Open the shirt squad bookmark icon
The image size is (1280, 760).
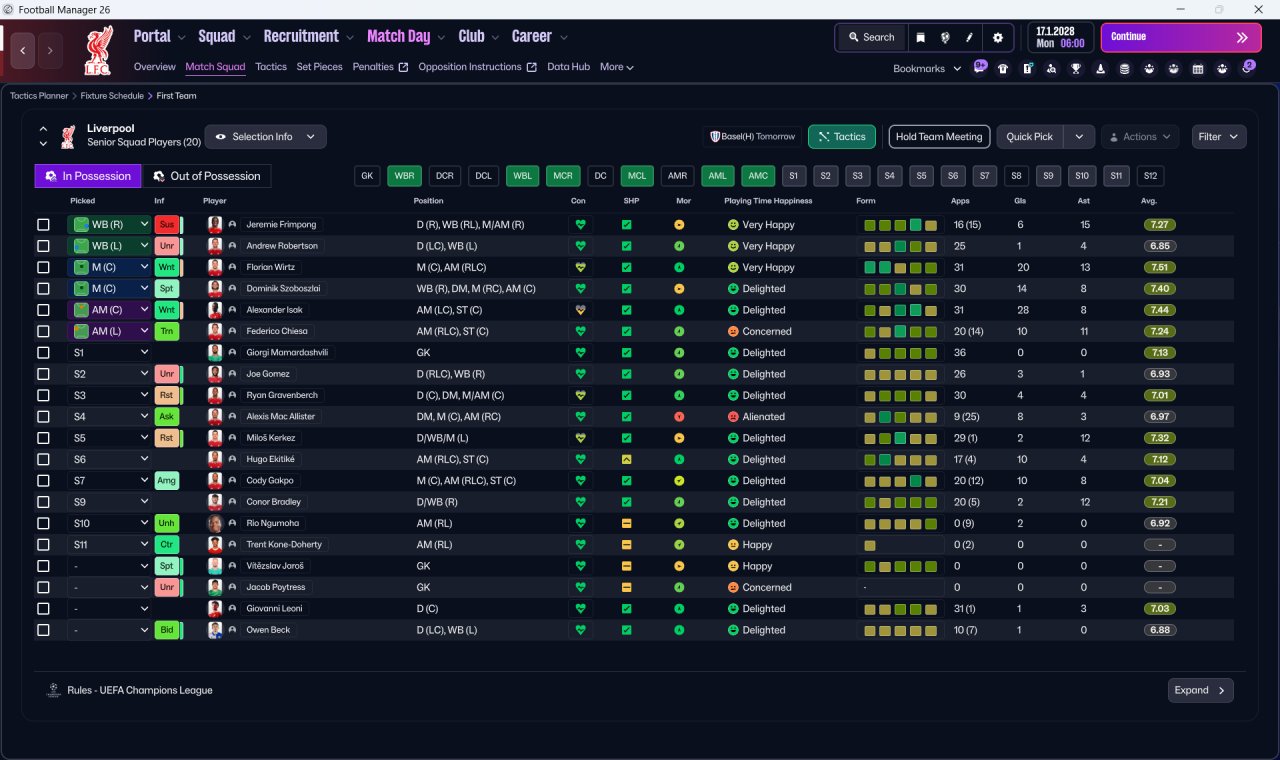[1003, 69]
